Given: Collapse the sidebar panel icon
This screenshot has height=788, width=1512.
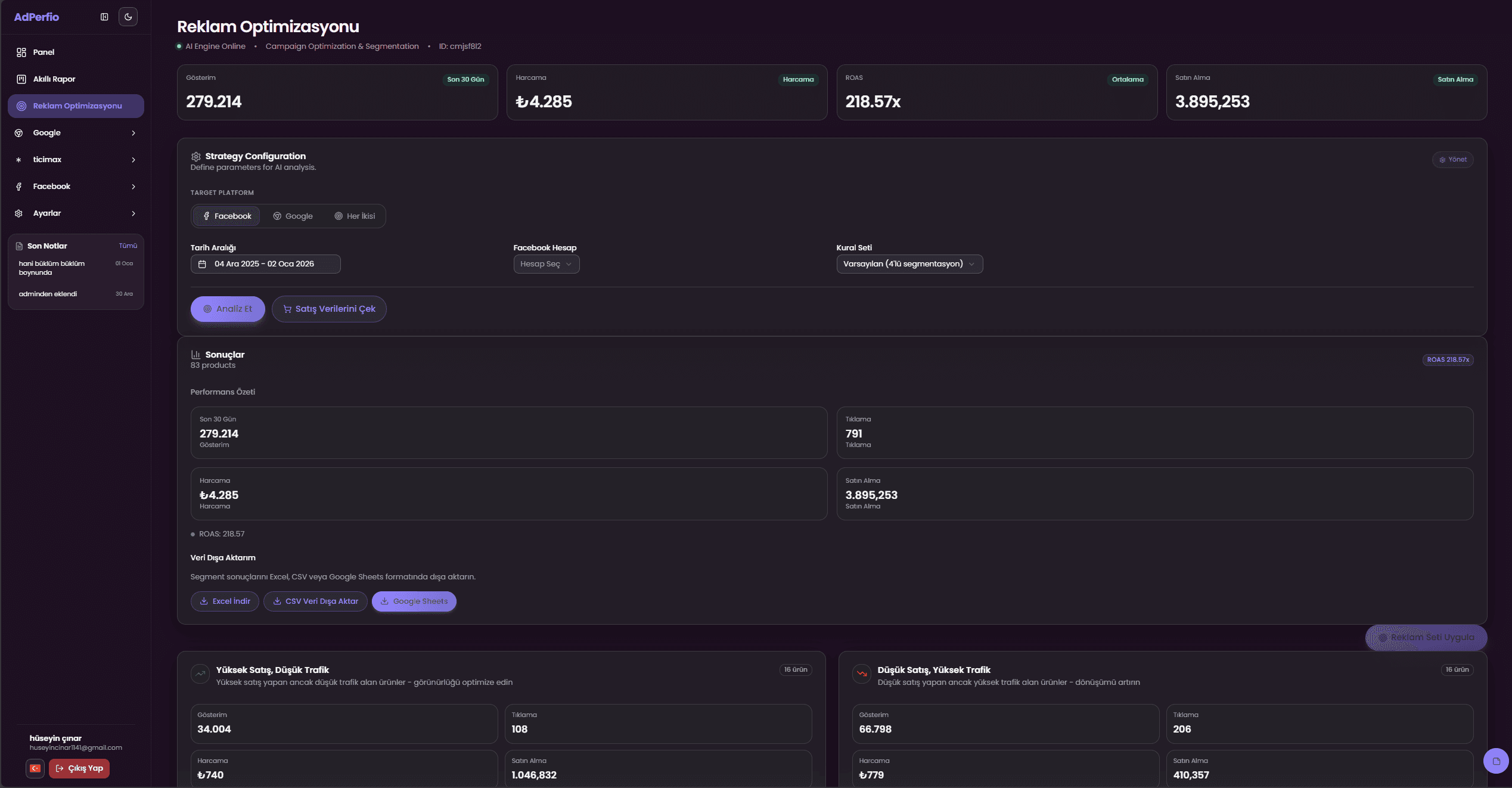Looking at the screenshot, I should click(104, 17).
